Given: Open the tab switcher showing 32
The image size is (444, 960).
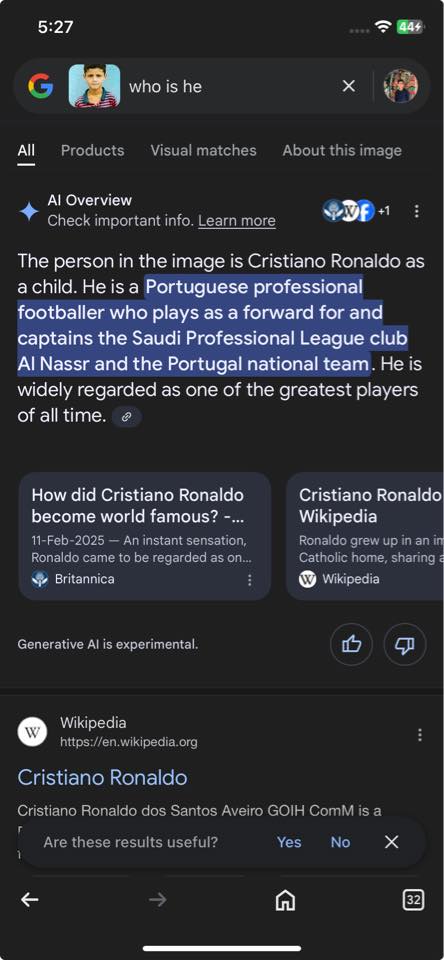Looking at the screenshot, I should [413, 899].
